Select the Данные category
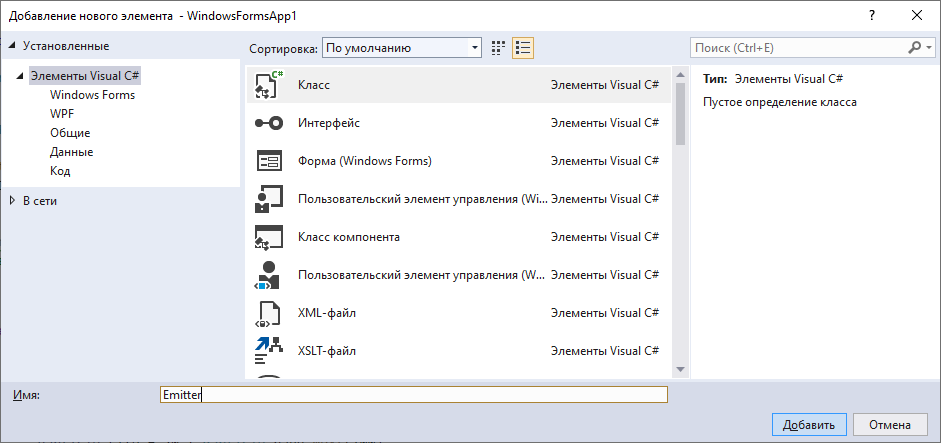 (71, 152)
